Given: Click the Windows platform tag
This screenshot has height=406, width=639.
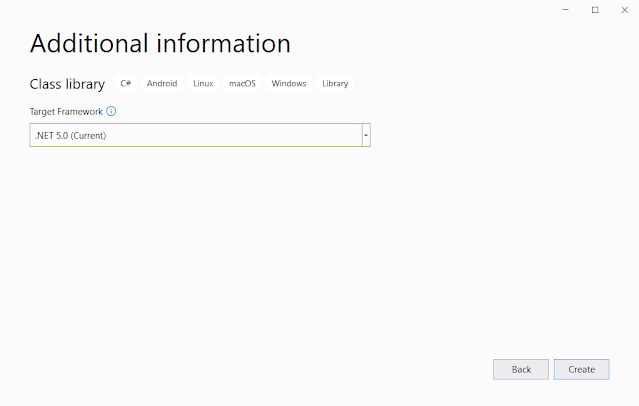Looking at the screenshot, I should (x=288, y=84).
